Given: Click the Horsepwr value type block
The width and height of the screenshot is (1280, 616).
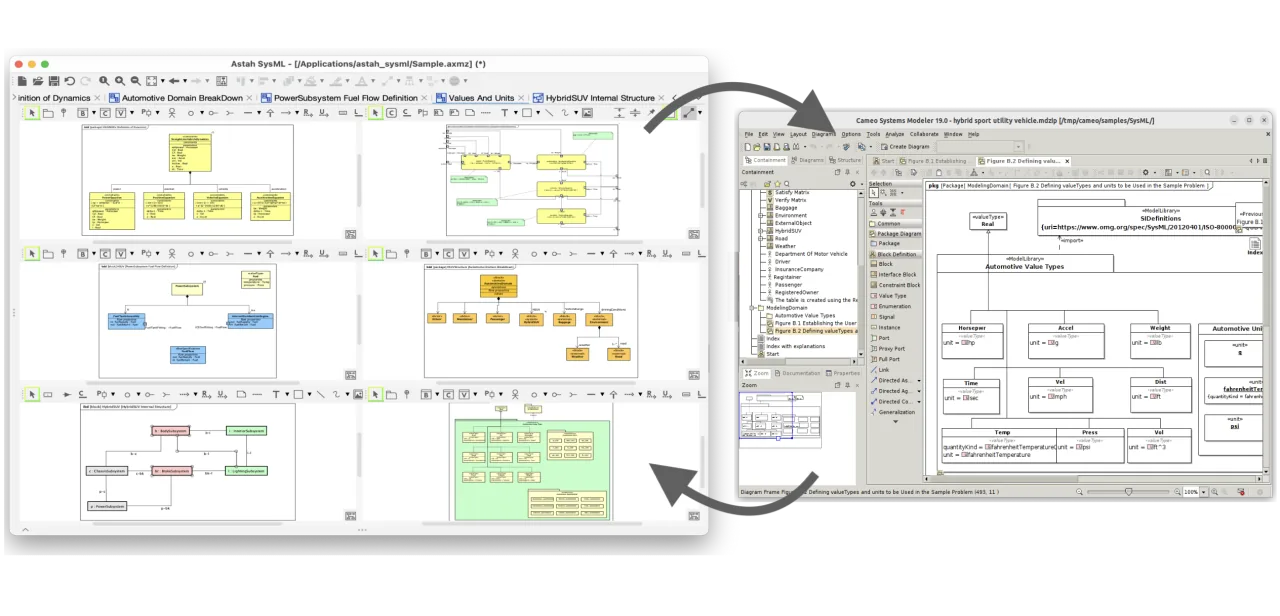Looking at the screenshot, I should point(972,342).
